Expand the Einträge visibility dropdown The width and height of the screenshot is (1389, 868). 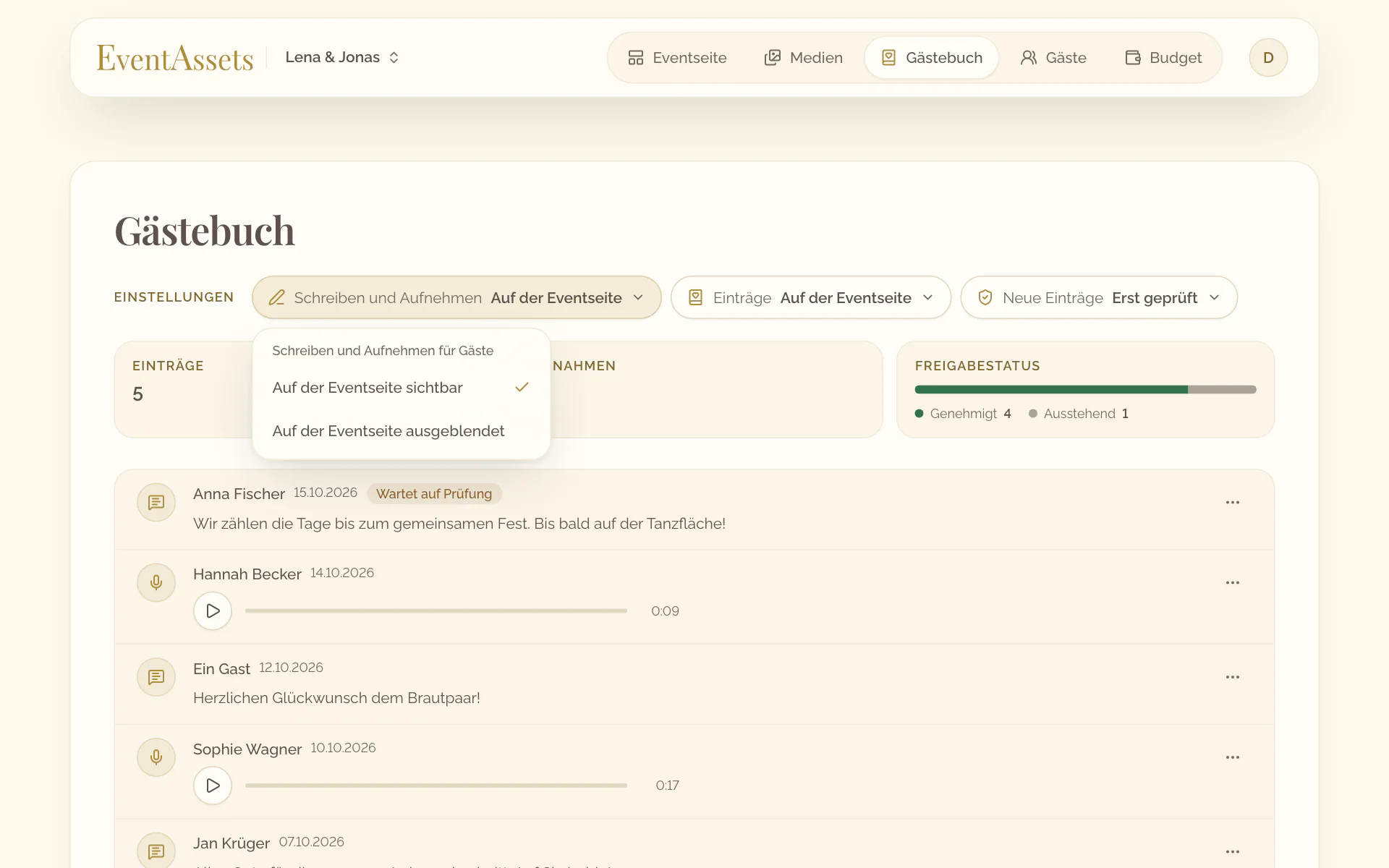click(x=810, y=297)
